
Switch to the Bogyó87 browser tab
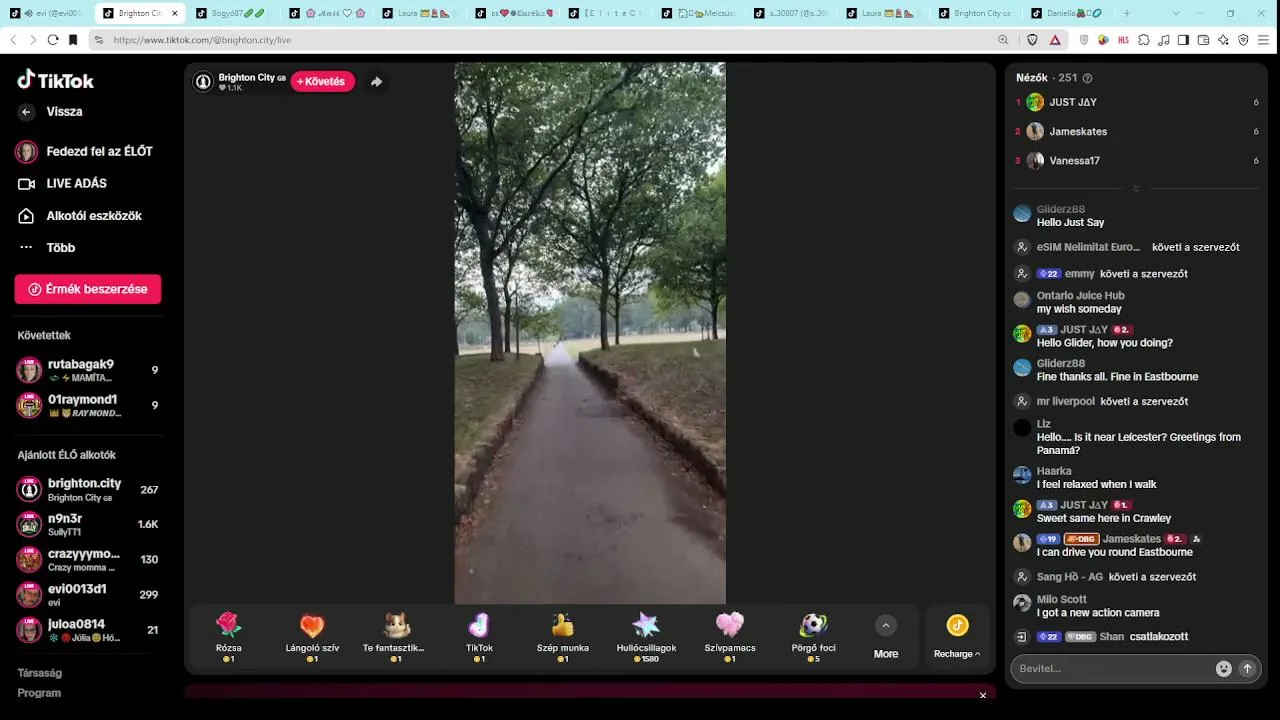(232, 13)
